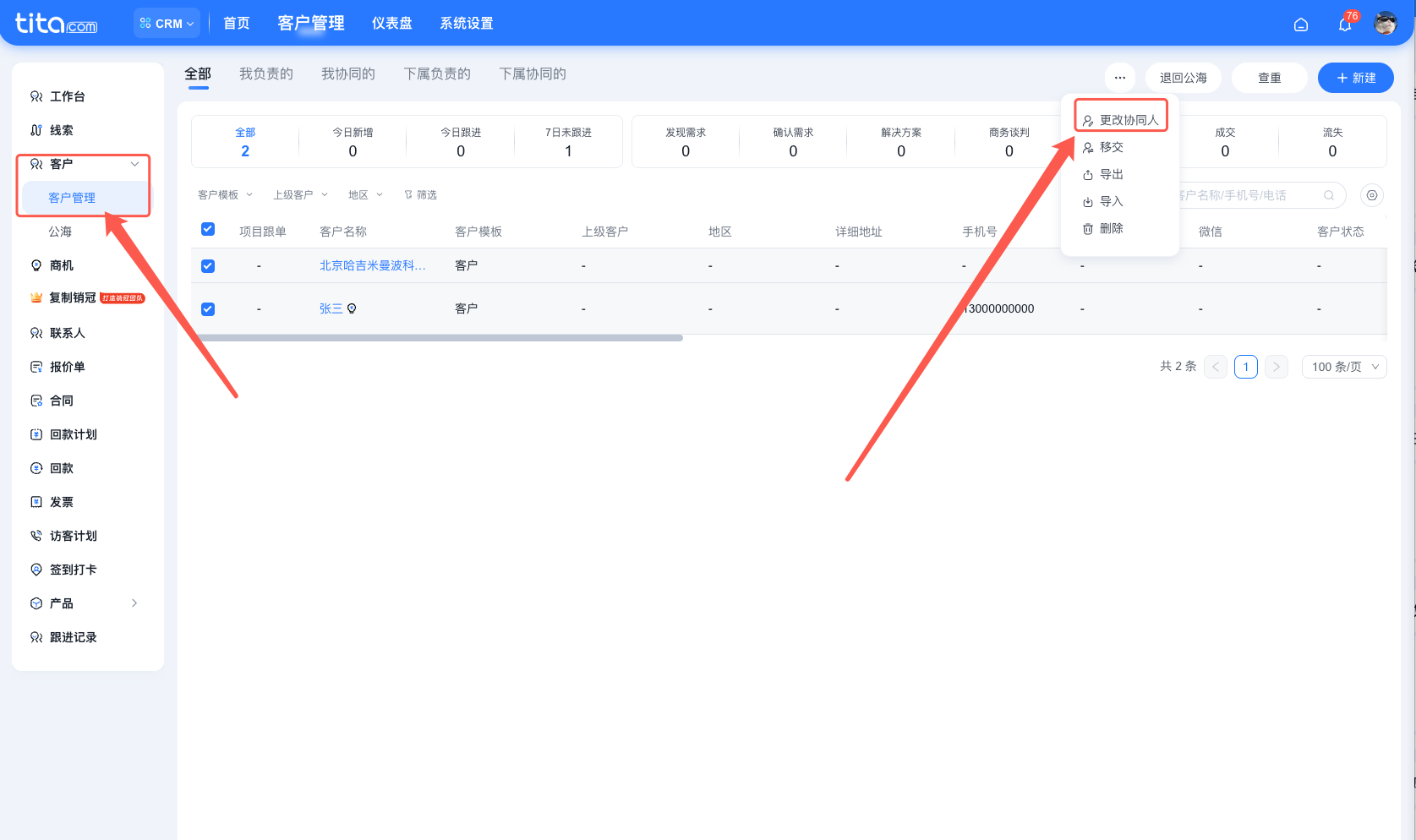Uncheck the 张三 row checkbox
The height and width of the screenshot is (840, 1416).
pyautogui.click(x=208, y=309)
